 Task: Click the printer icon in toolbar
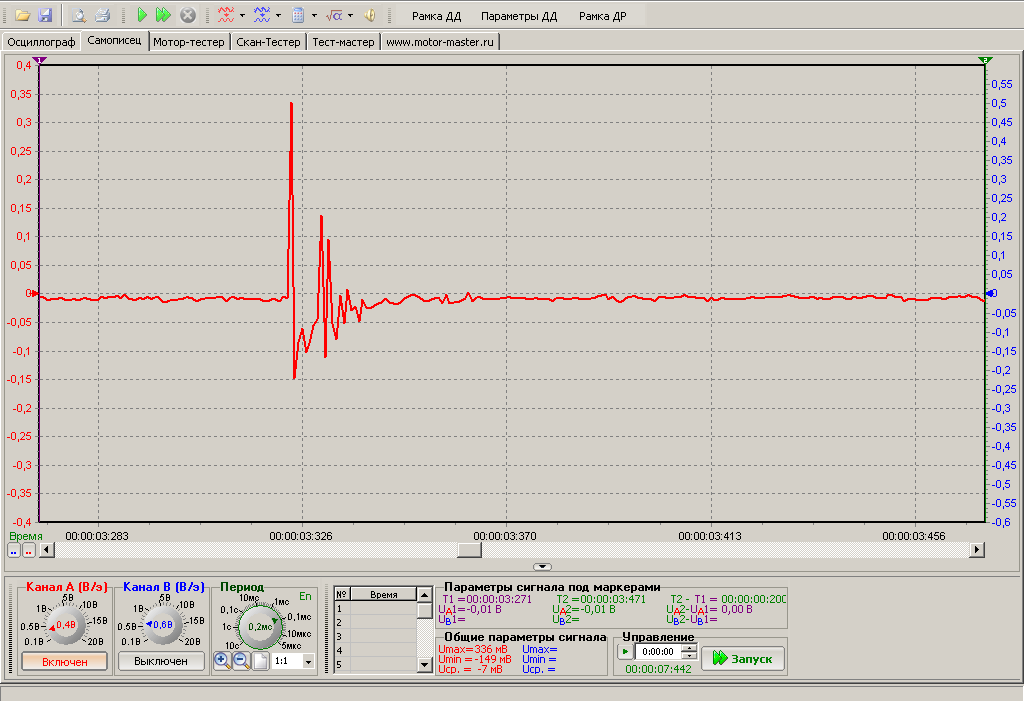tap(102, 16)
